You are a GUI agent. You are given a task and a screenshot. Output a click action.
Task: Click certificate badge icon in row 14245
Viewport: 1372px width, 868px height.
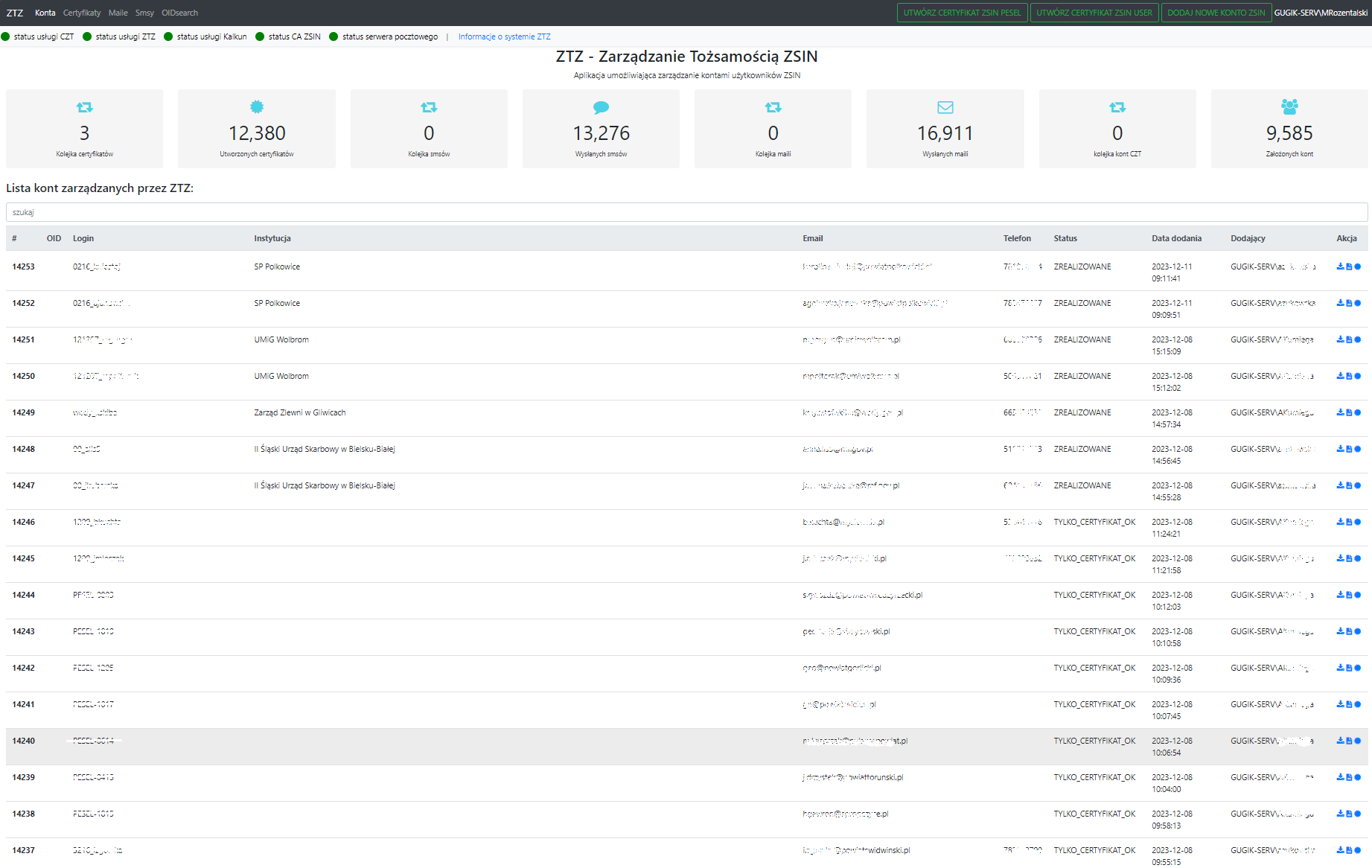tap(1357, 558)
